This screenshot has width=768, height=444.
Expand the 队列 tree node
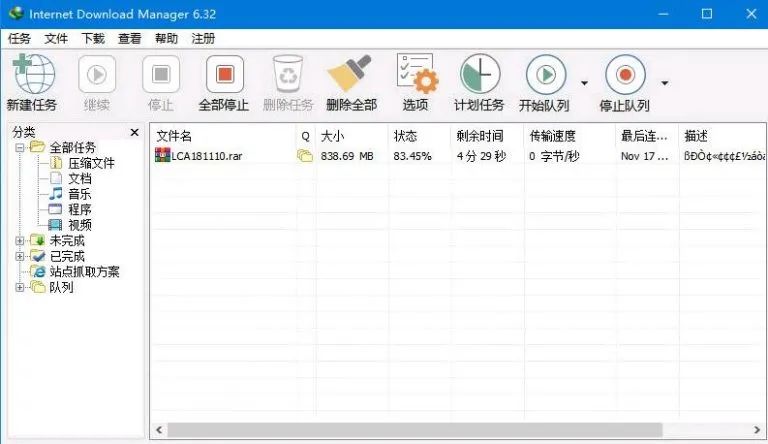point(20,287)
